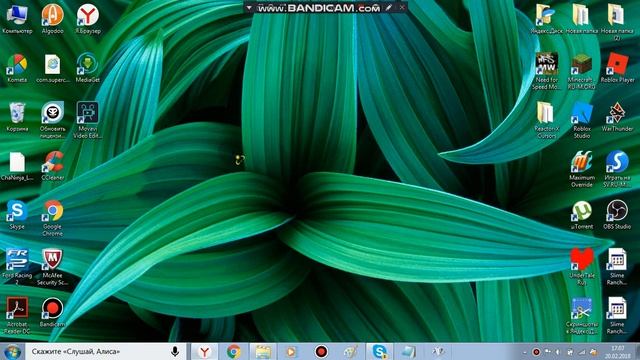Image resolution: width=640 pixels, height=360 pixels.
Task: Open the media player taskbar button
Action: 292,351
